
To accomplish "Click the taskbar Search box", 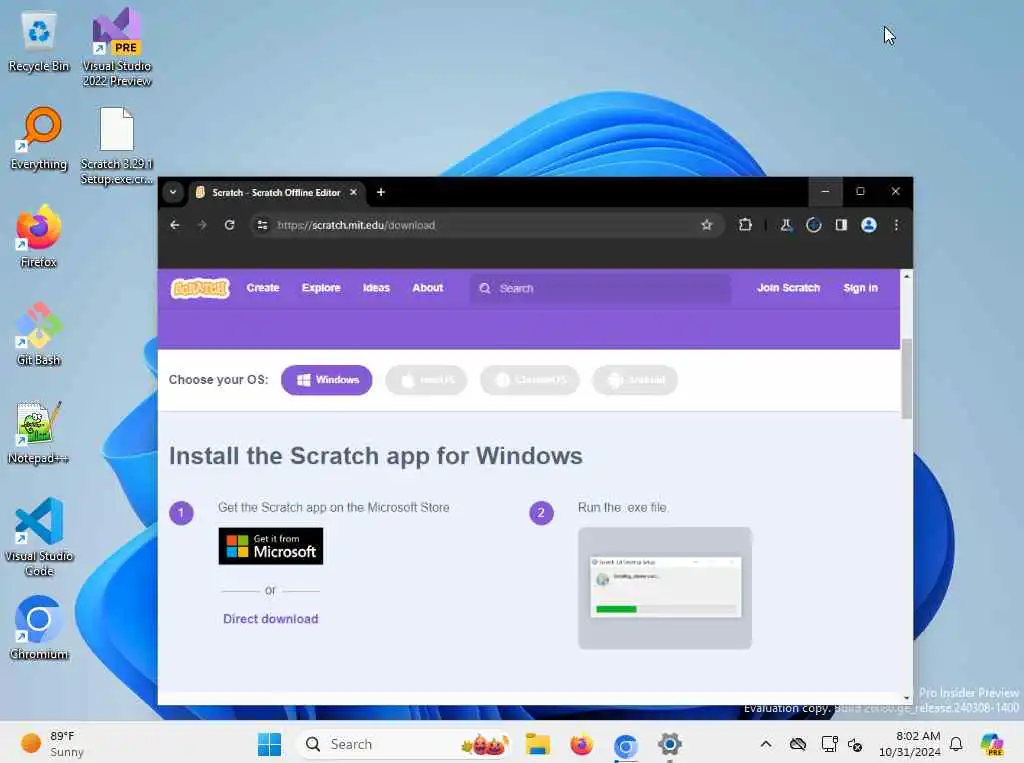I will pyautogui.click(x=404, y=744).
